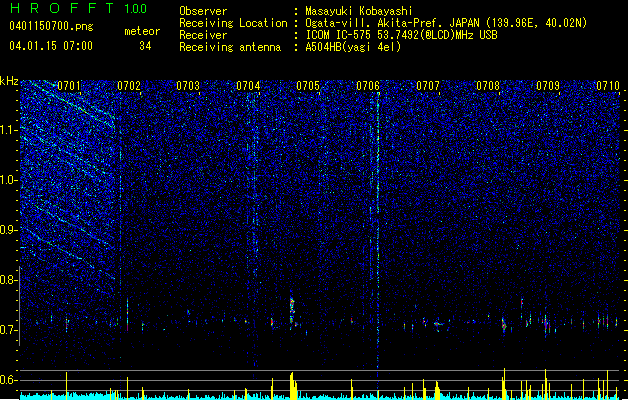The width and height of the screenshot is (629, 400).
Task: Click the 0.8 kHz frequency axis label
Action: 9,280
